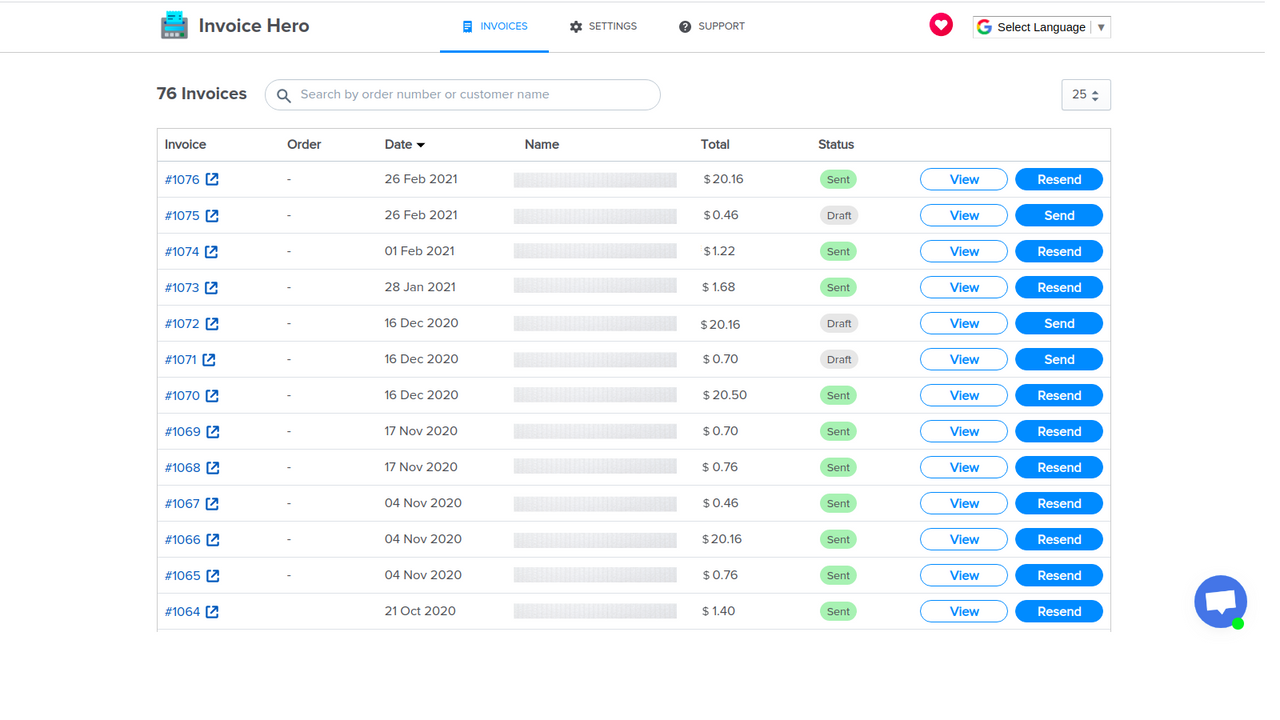Click the external link icon beside invoice #1064
Image resolution: width=1280 pixels, height=720 pixels.
(x=211, y=611)
